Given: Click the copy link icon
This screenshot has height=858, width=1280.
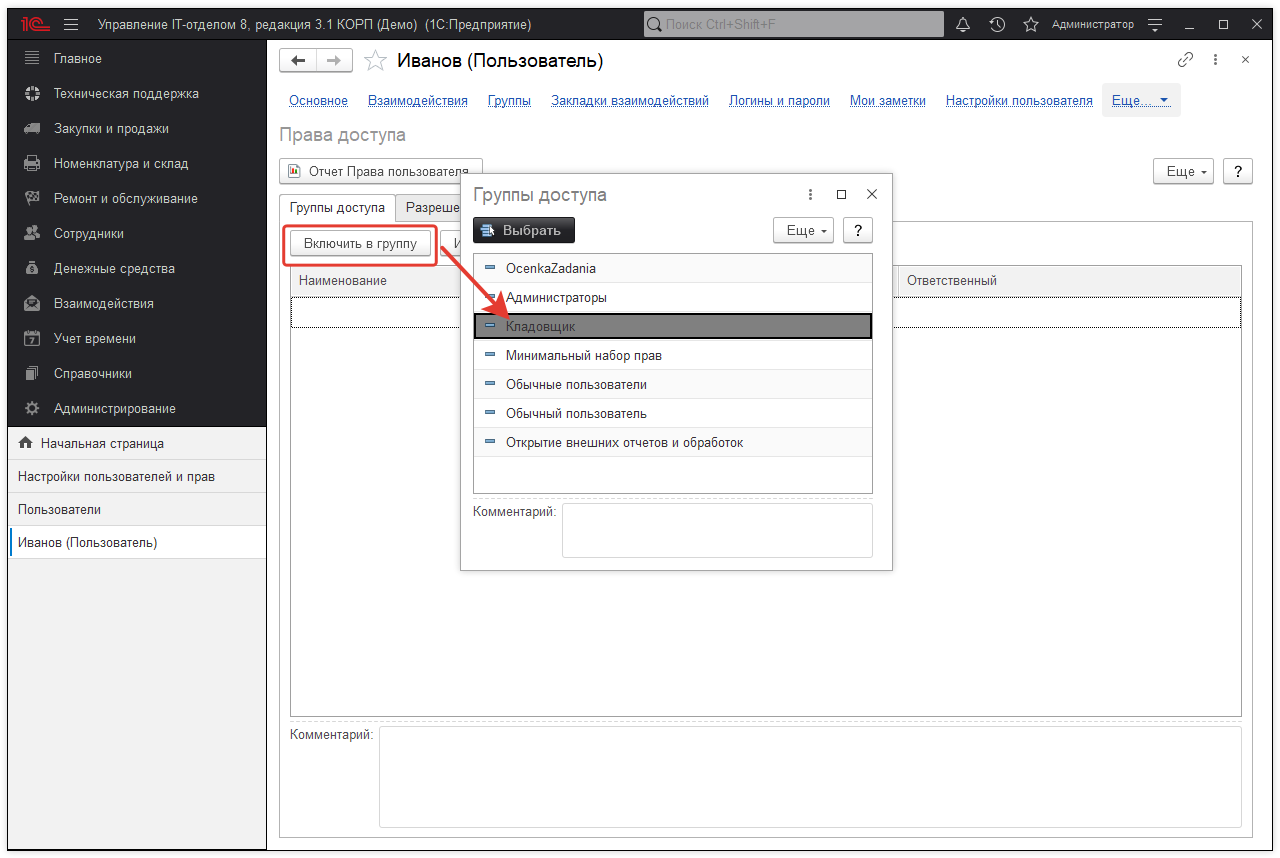Looking at the screenshot, I should (x=1185, y=60).
